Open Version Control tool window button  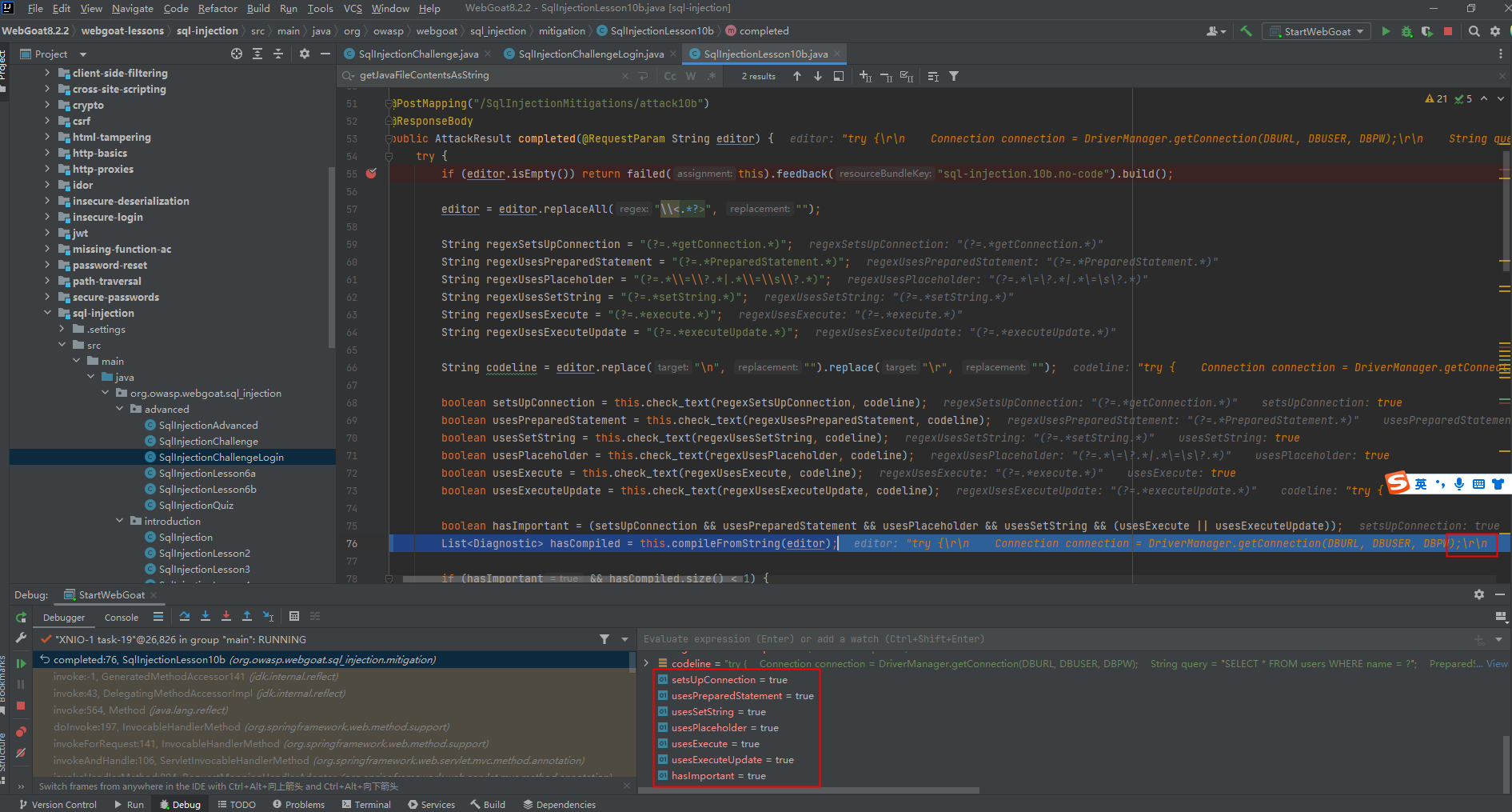pos(58,804)
